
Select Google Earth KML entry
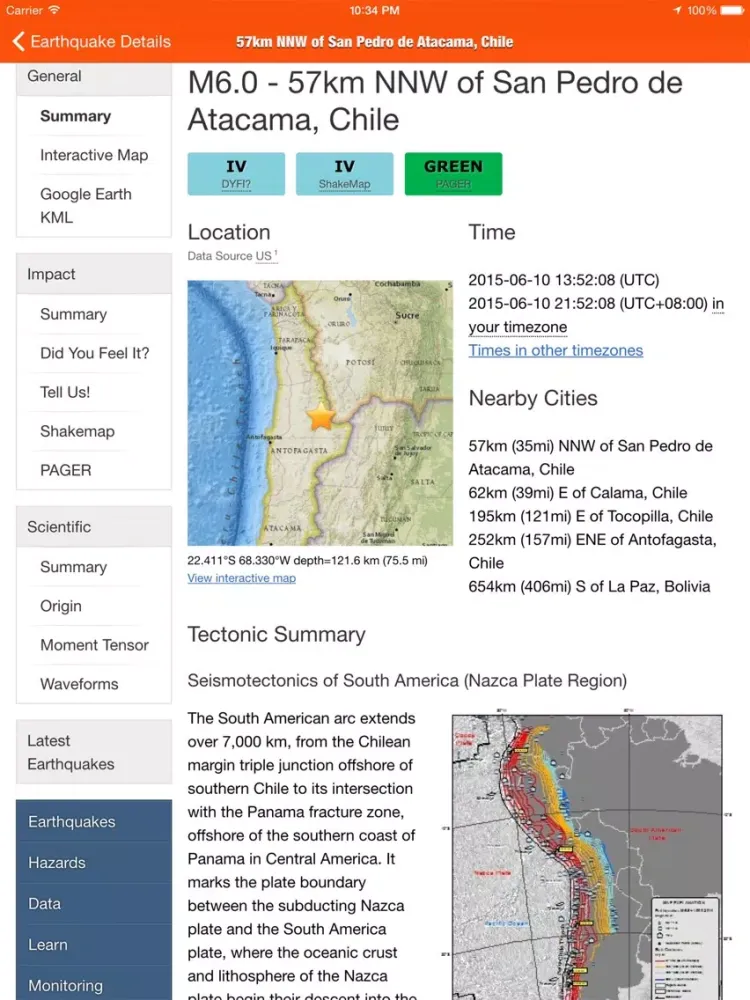click(x=85, y=205)
